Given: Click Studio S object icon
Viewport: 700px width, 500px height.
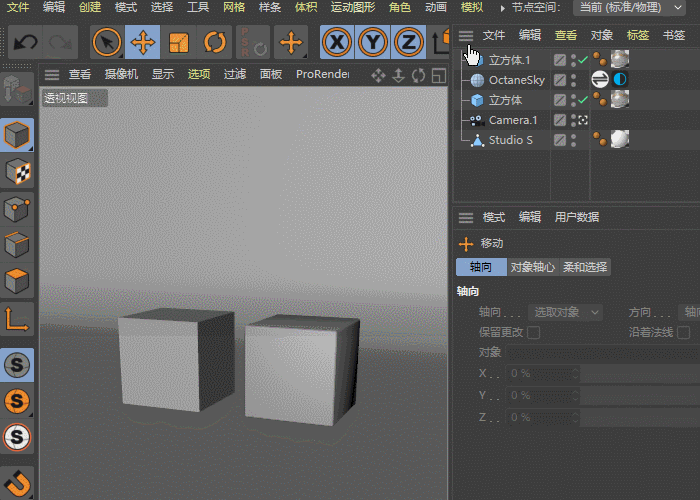Looking at the screenshot, I should 478,141.
